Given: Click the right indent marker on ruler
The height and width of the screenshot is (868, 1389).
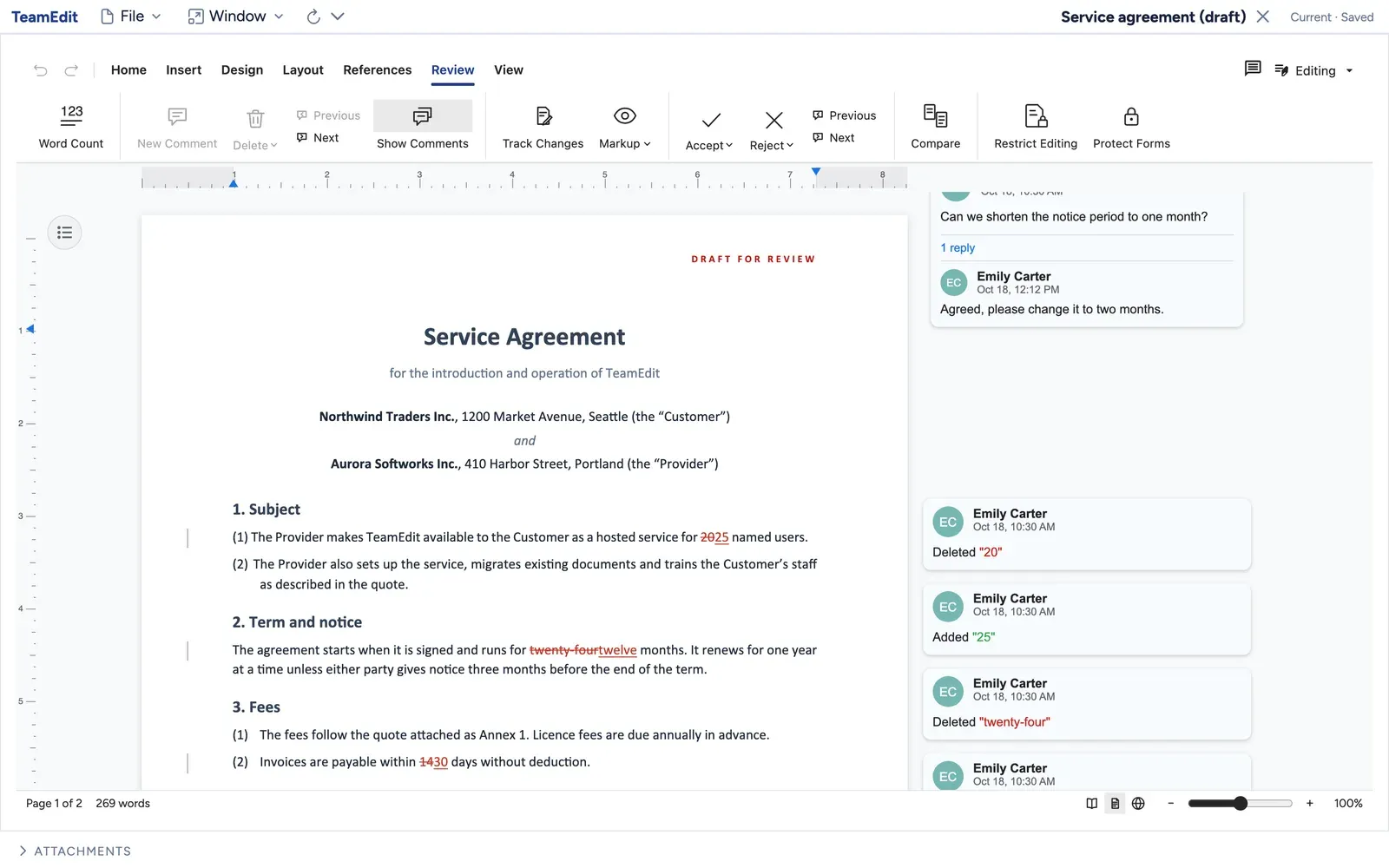Looking at the screenshot, I should 816,172.
